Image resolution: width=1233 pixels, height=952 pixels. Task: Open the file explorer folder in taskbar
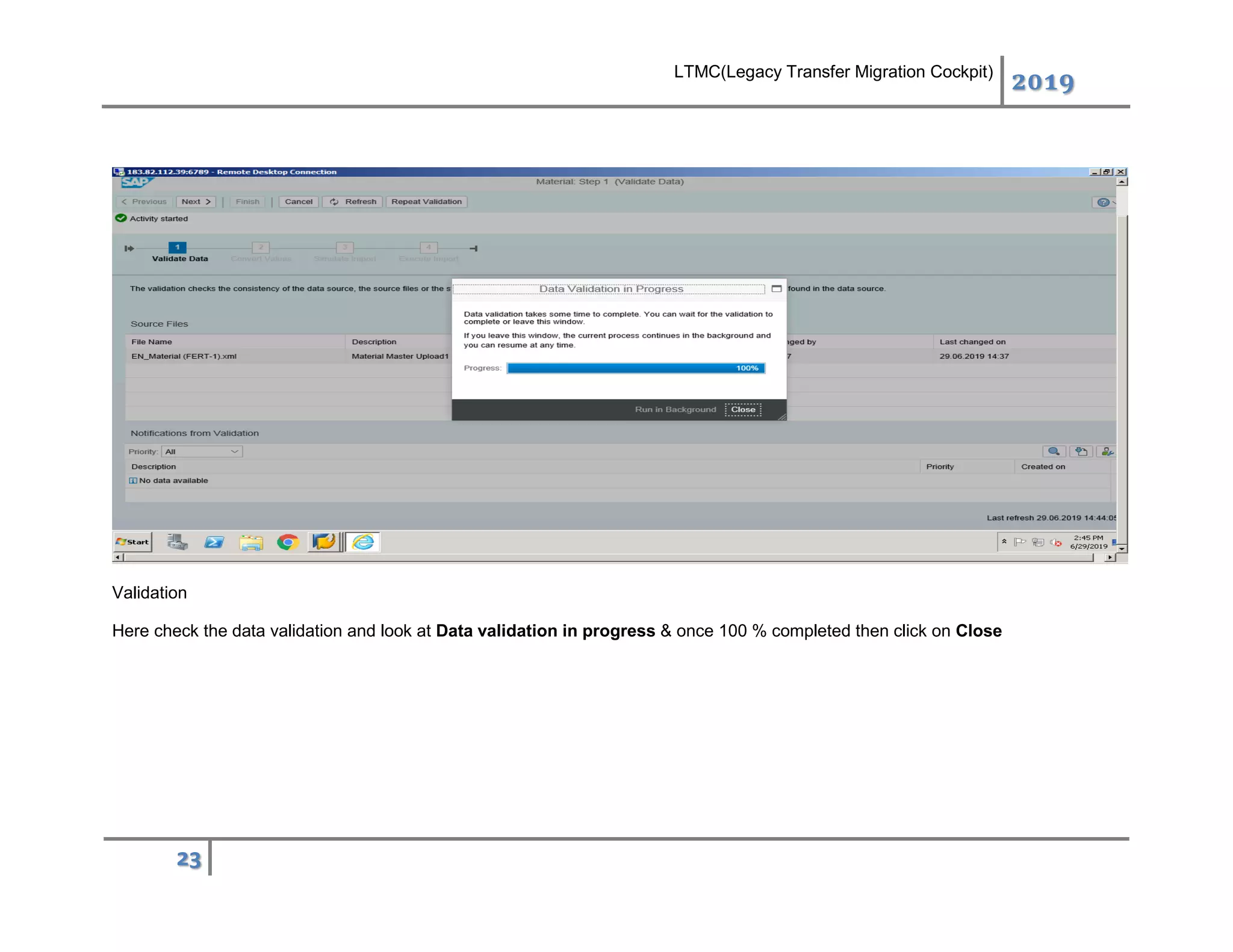click(x=251, y=542)
